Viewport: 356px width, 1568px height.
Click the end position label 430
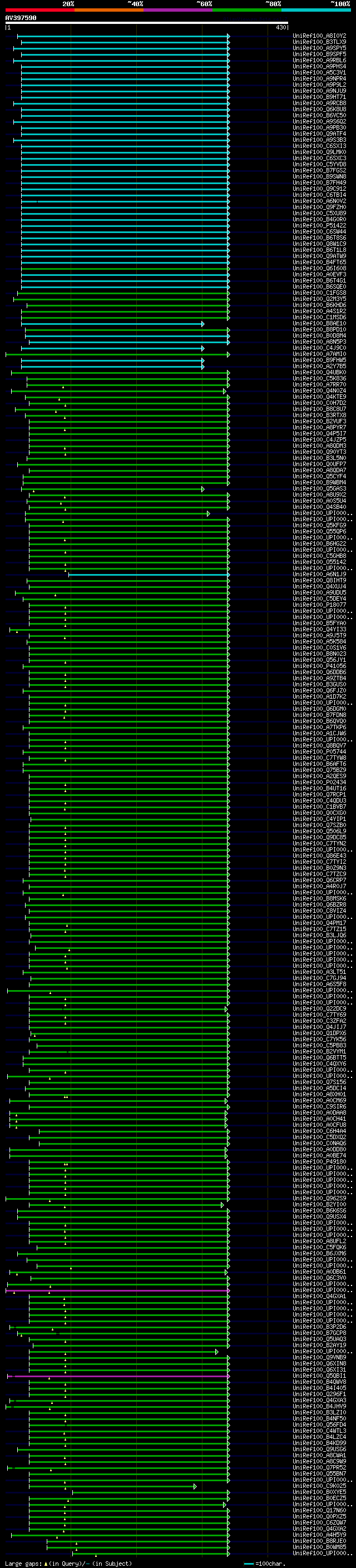280,27
